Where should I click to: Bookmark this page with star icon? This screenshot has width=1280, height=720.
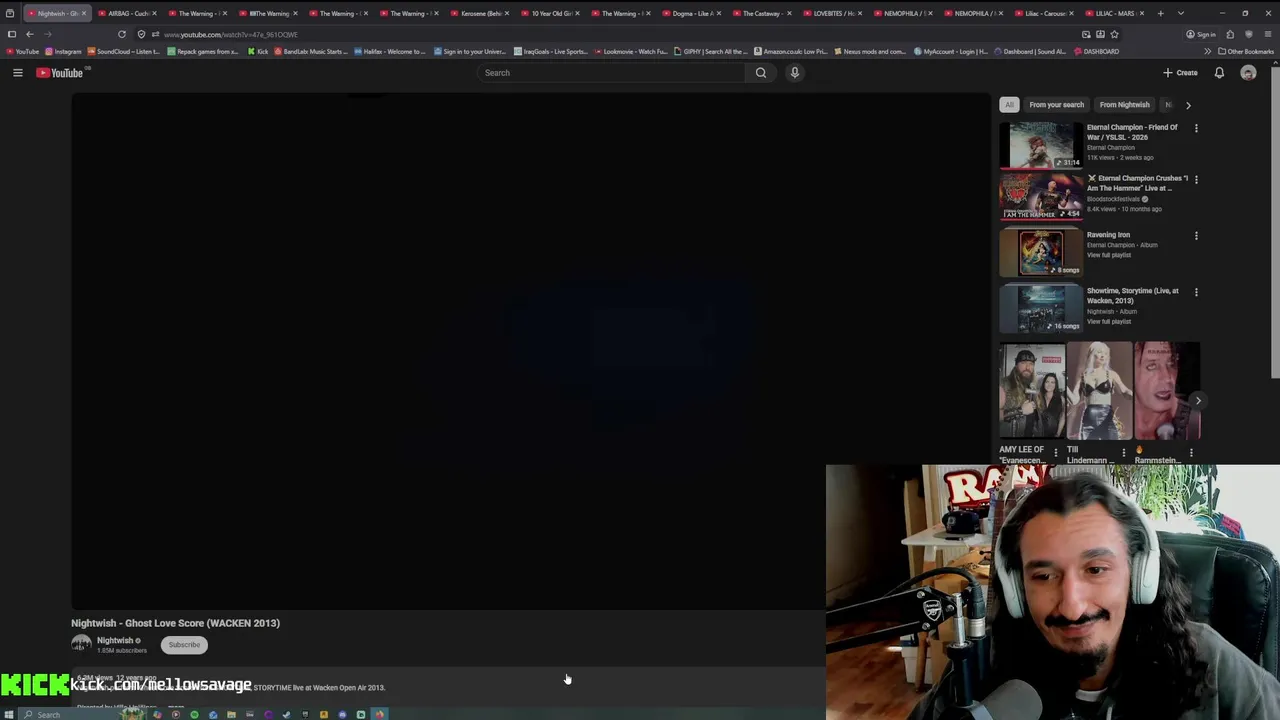pyautogui.click(x=1114, y=34)
